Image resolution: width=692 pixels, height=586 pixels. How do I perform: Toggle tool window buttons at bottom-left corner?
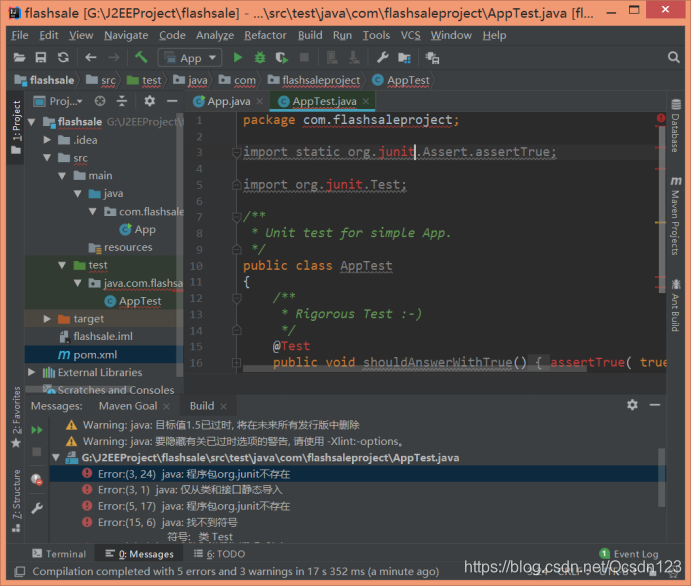click(19, 572)
